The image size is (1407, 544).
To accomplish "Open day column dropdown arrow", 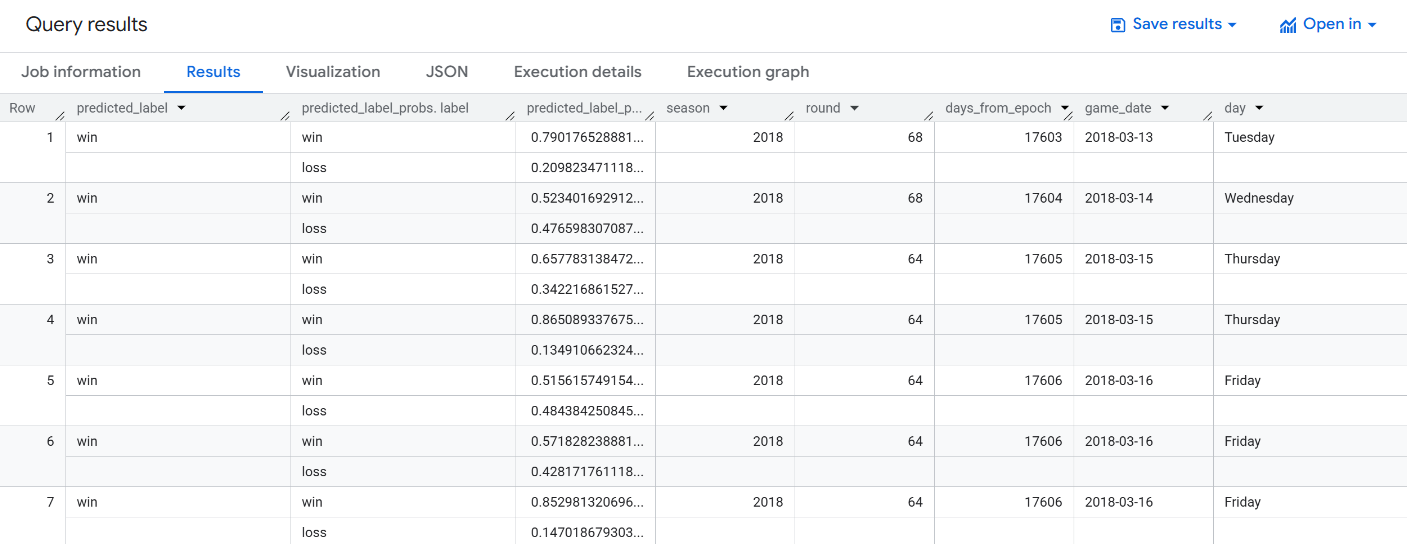I will (1259, 108).
